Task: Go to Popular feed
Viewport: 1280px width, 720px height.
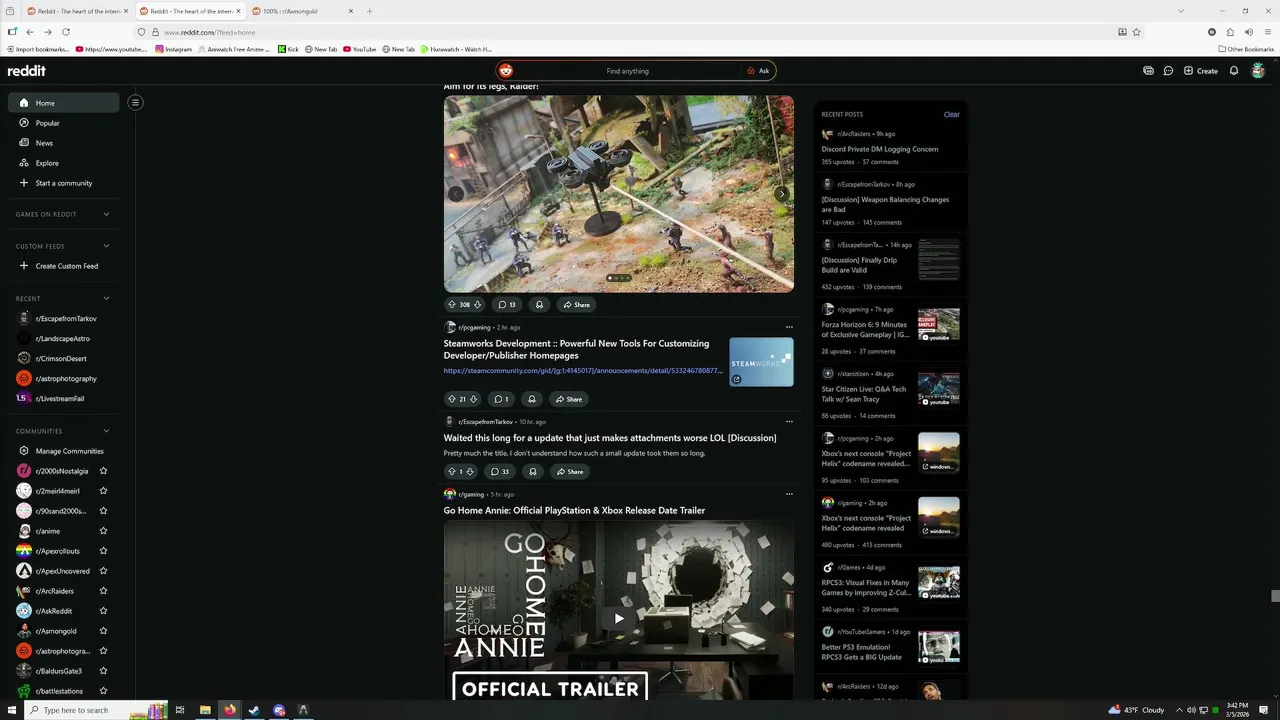Action: 63,122
